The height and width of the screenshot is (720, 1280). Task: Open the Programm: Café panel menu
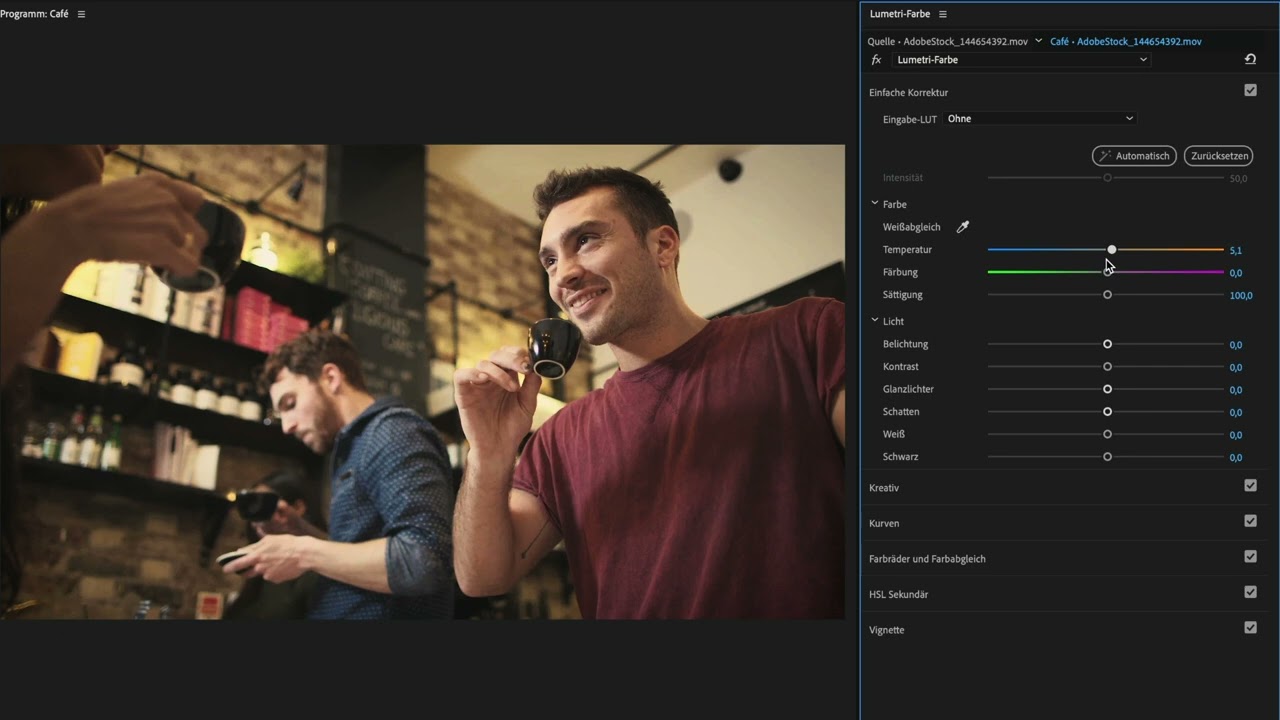point(82,14)
